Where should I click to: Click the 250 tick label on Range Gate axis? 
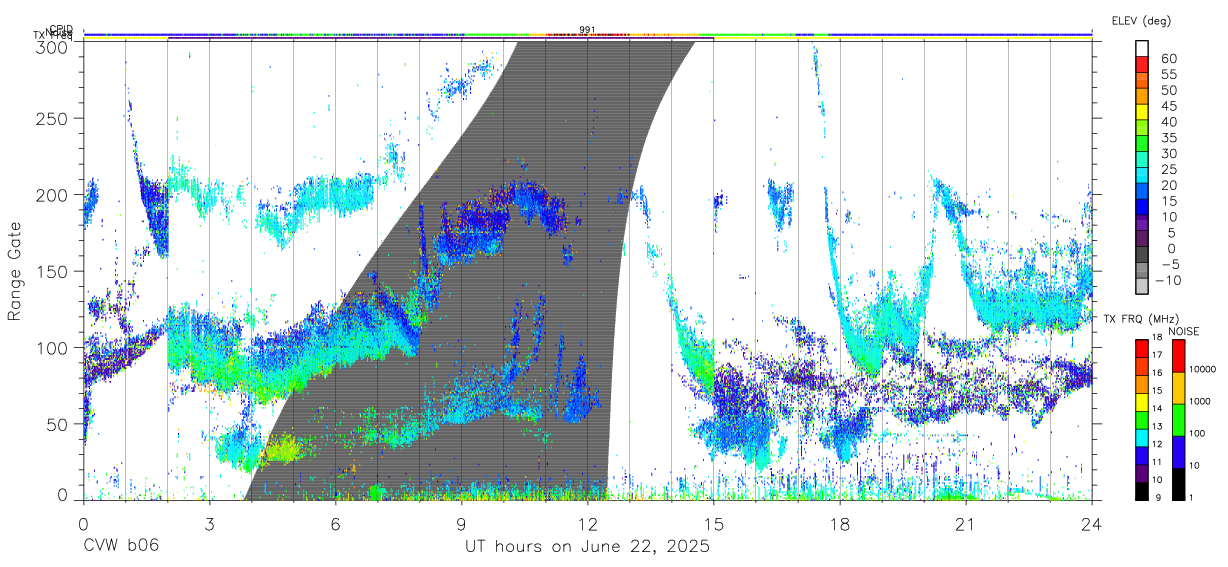pyautogui.click(x=52, y=118)
